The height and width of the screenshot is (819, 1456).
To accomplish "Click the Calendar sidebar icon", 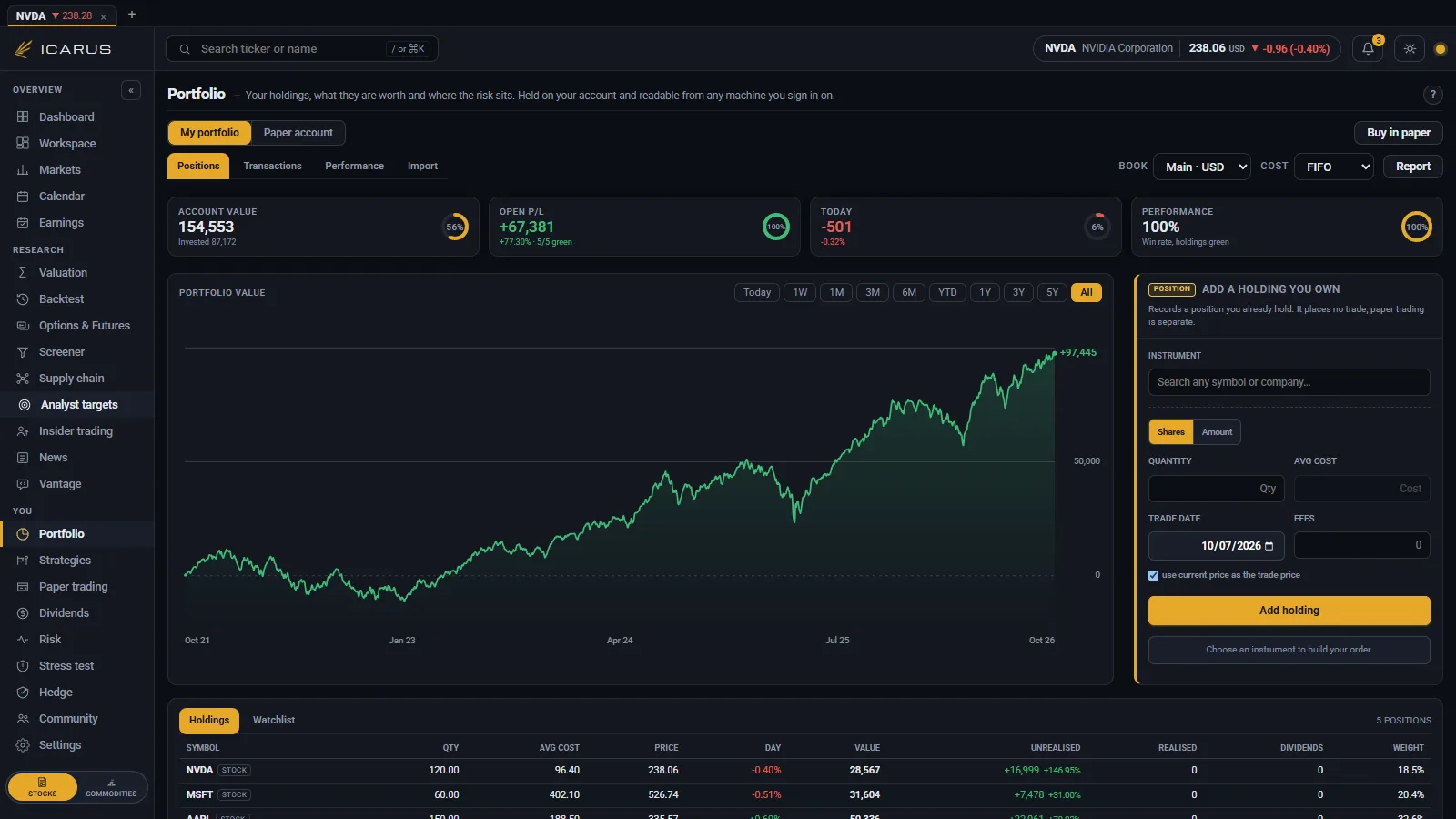I will (x=23, y=197).
